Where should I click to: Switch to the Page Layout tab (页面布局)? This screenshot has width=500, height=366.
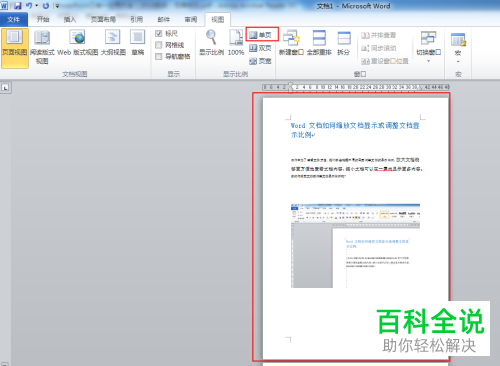pos(103,20)
